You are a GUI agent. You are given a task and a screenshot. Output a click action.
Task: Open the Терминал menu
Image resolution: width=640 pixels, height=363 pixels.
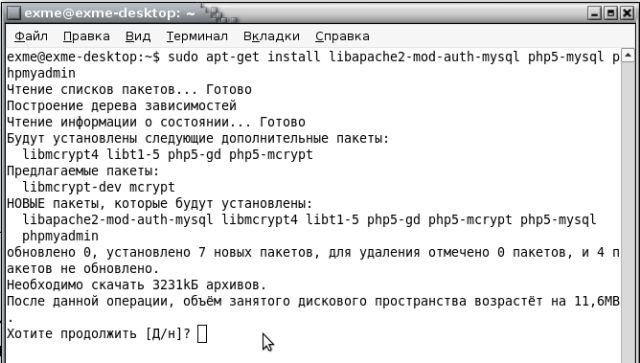tap(197, 36)
